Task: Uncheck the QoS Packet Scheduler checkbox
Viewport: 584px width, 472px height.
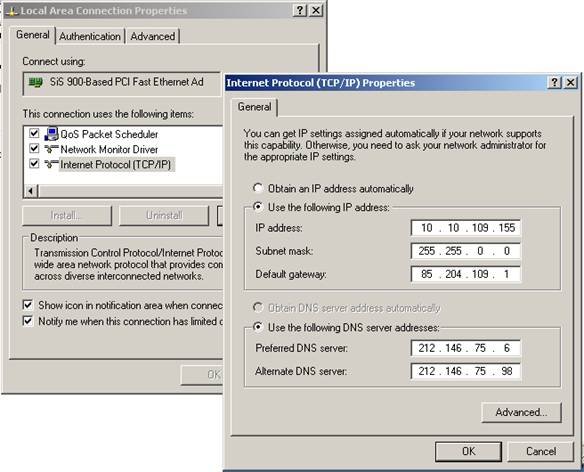Action: (x=34, y=133)
